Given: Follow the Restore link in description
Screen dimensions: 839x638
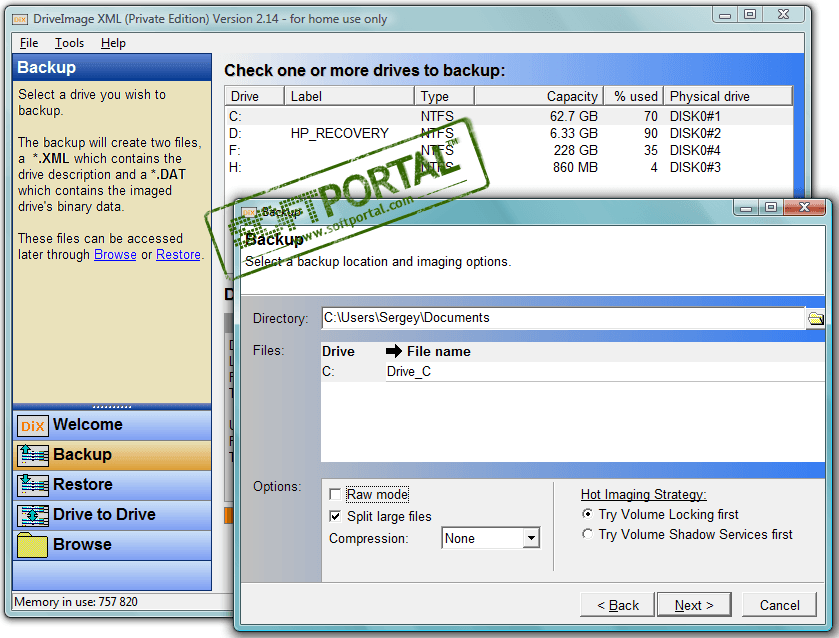Looking at the screenshot, I should (x=178, y=255).
